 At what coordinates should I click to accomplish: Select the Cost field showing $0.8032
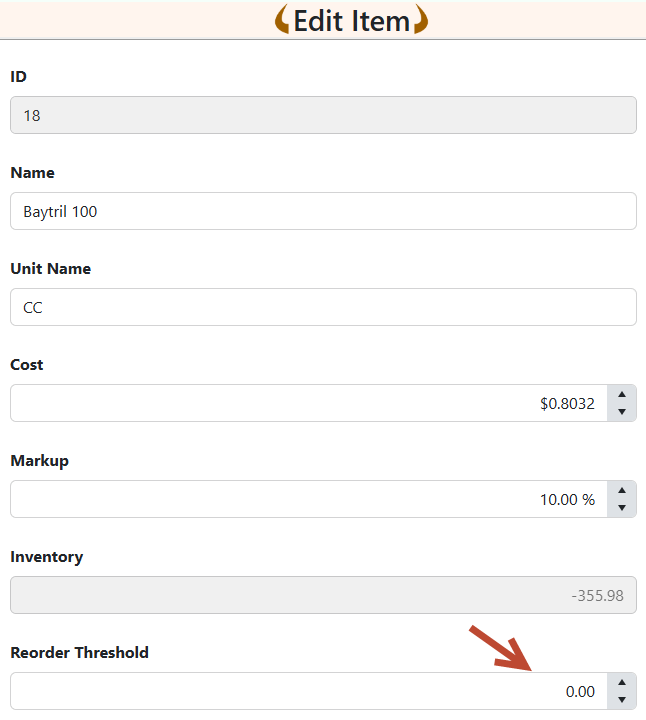tap(308, 403)
